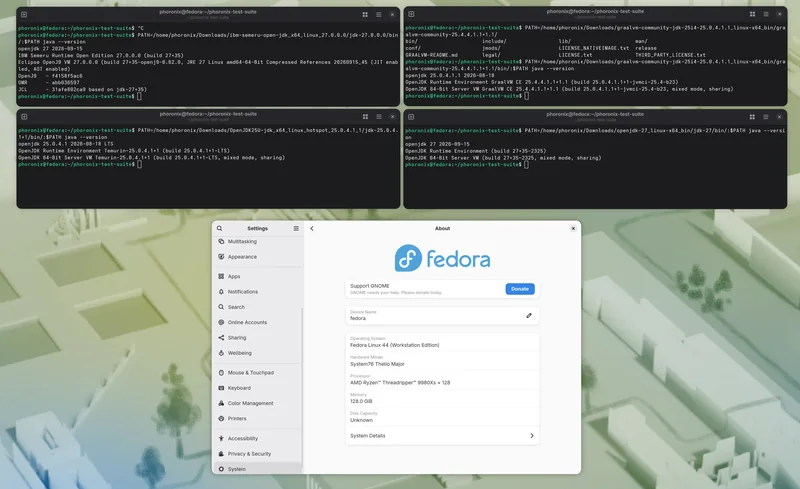
Task: Click 'OpenJDK Runtime Environment Temurin' output line
Action: click(123, 151)
